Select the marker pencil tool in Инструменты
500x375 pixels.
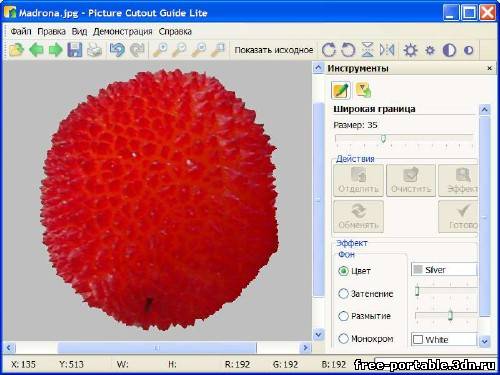point(341,90)
